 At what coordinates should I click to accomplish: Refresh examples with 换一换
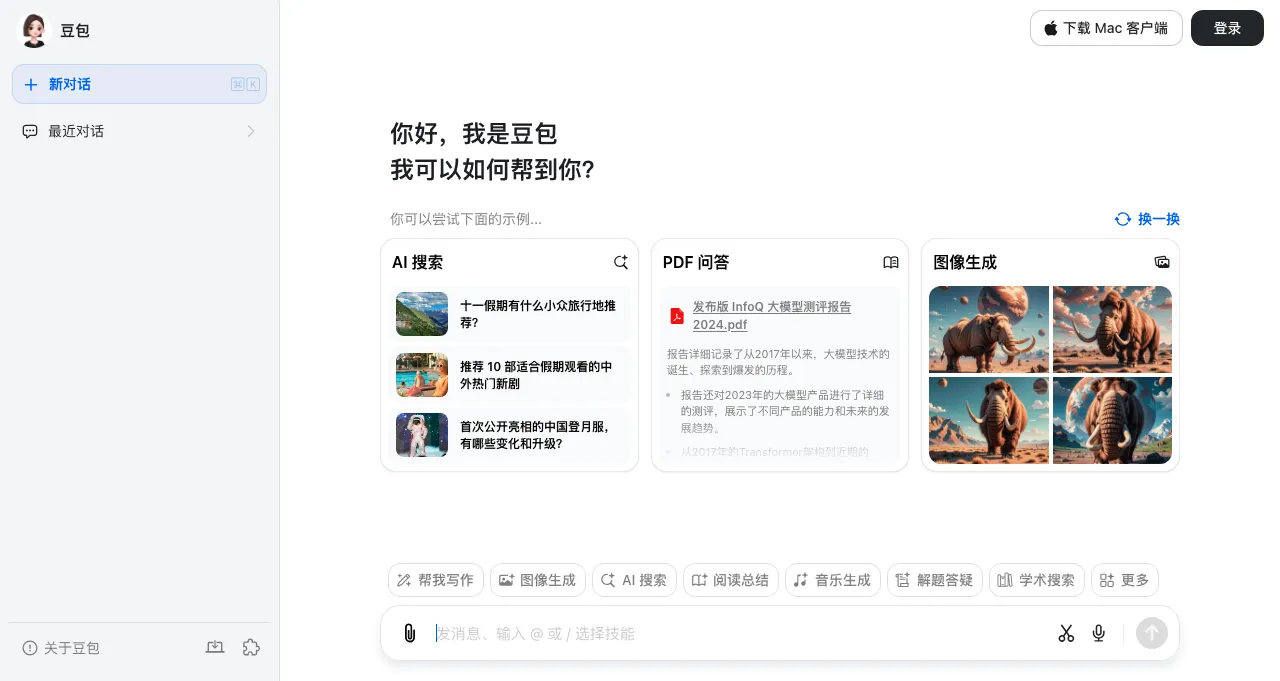(x=1147, y=219)
